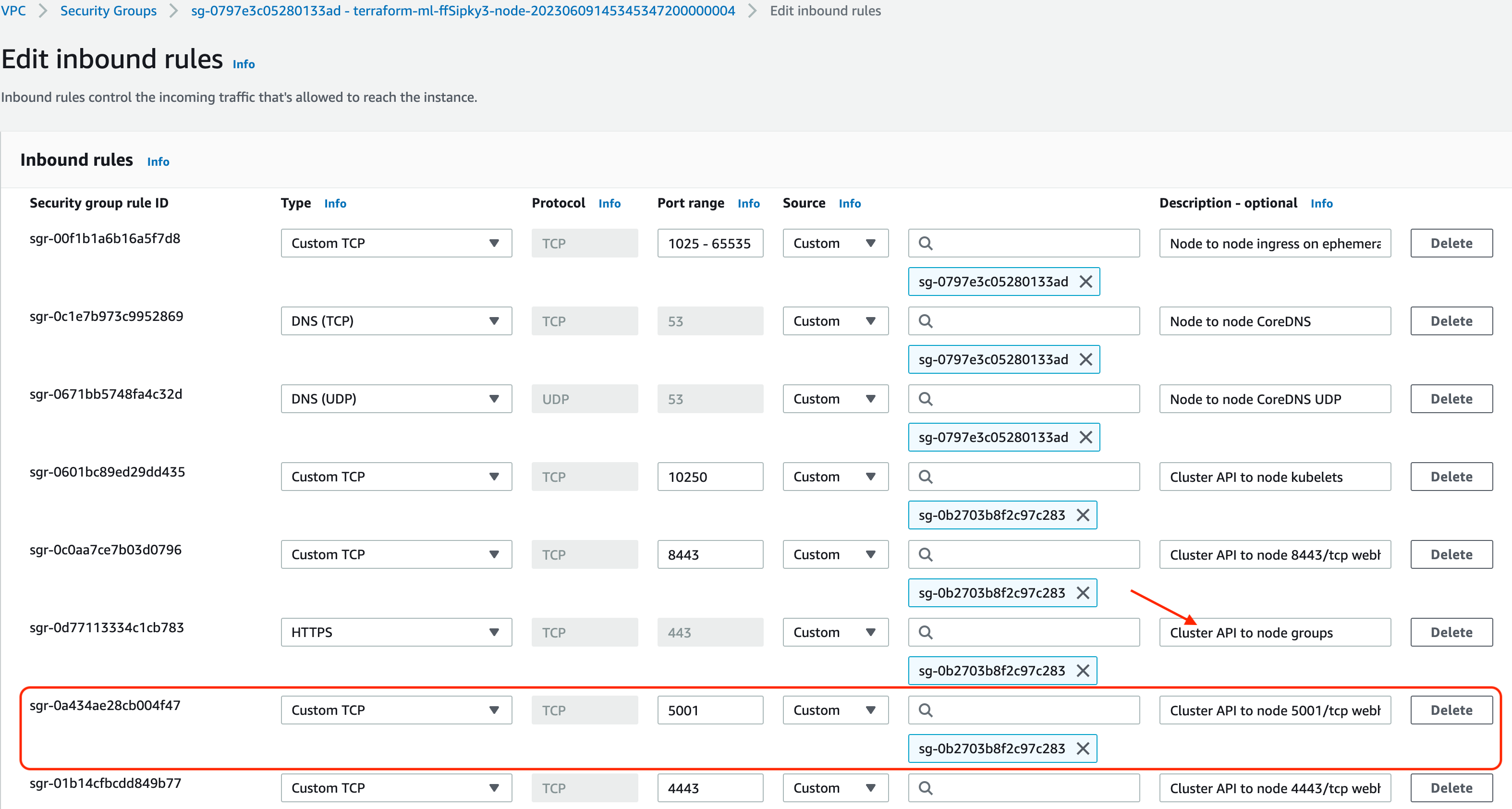Open Type dropdown showing DNS (UDP)
This screenshot has width=1512, height=809.
[x=396, y=399]
